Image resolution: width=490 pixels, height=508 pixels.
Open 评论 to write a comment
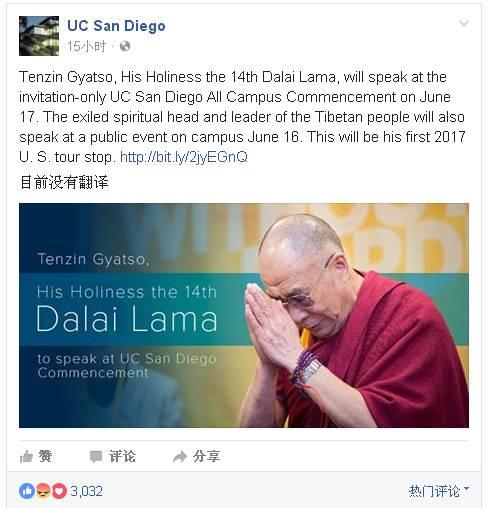[122, 456]
